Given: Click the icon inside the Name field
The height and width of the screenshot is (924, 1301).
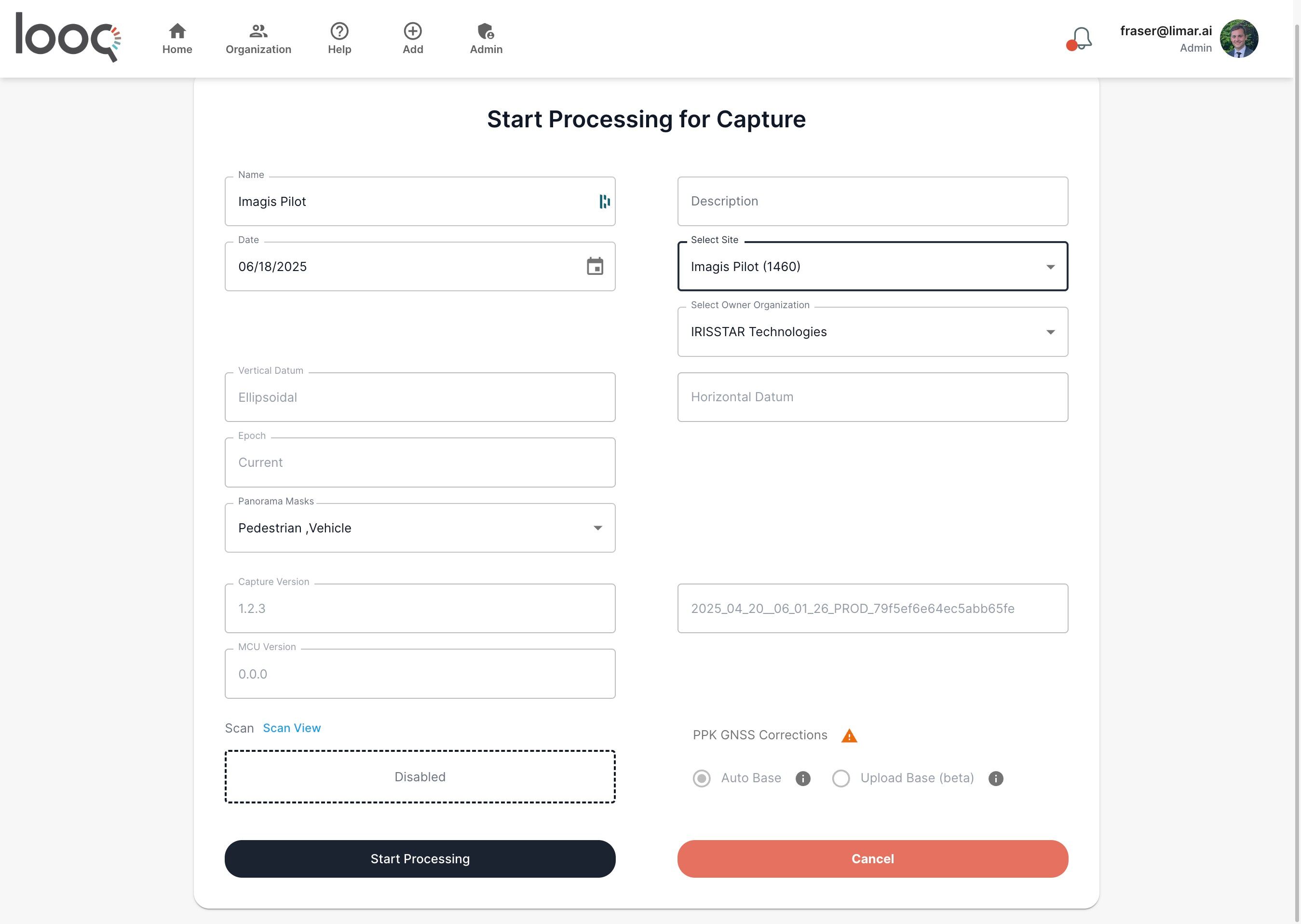Looking at the screenshot, I should pyautogui.click(x=604, y=202).
